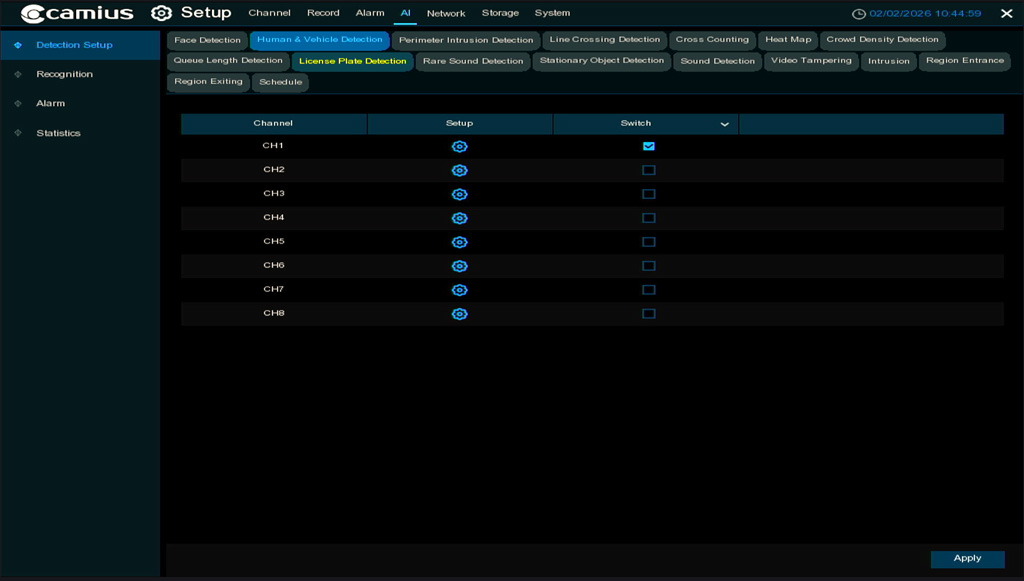Screen dimensions: 1024x581
Task: Open the Heat Map tab
Action: click(x=788, y=40)
